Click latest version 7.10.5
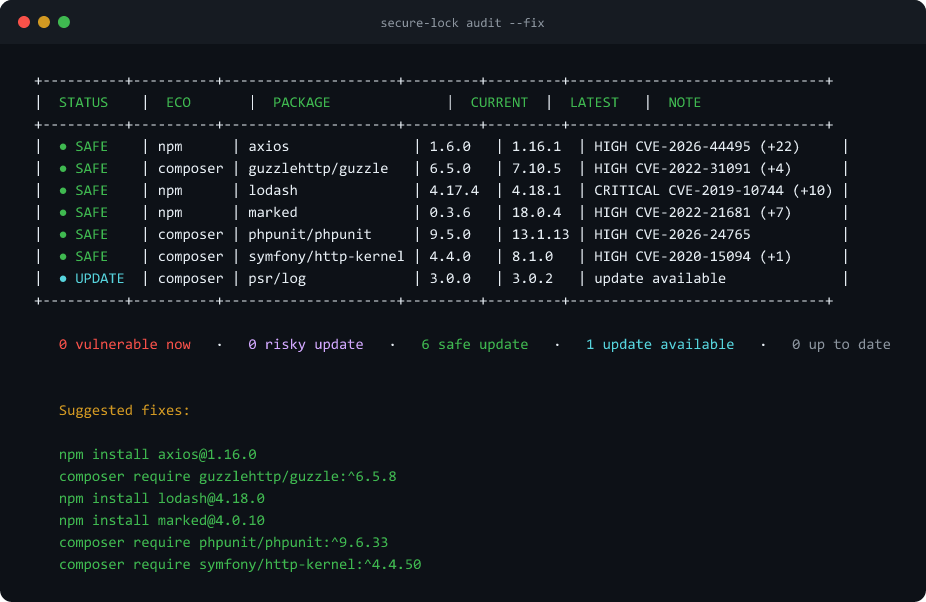Viewport: 926px width, 602px height. [536, 168]
